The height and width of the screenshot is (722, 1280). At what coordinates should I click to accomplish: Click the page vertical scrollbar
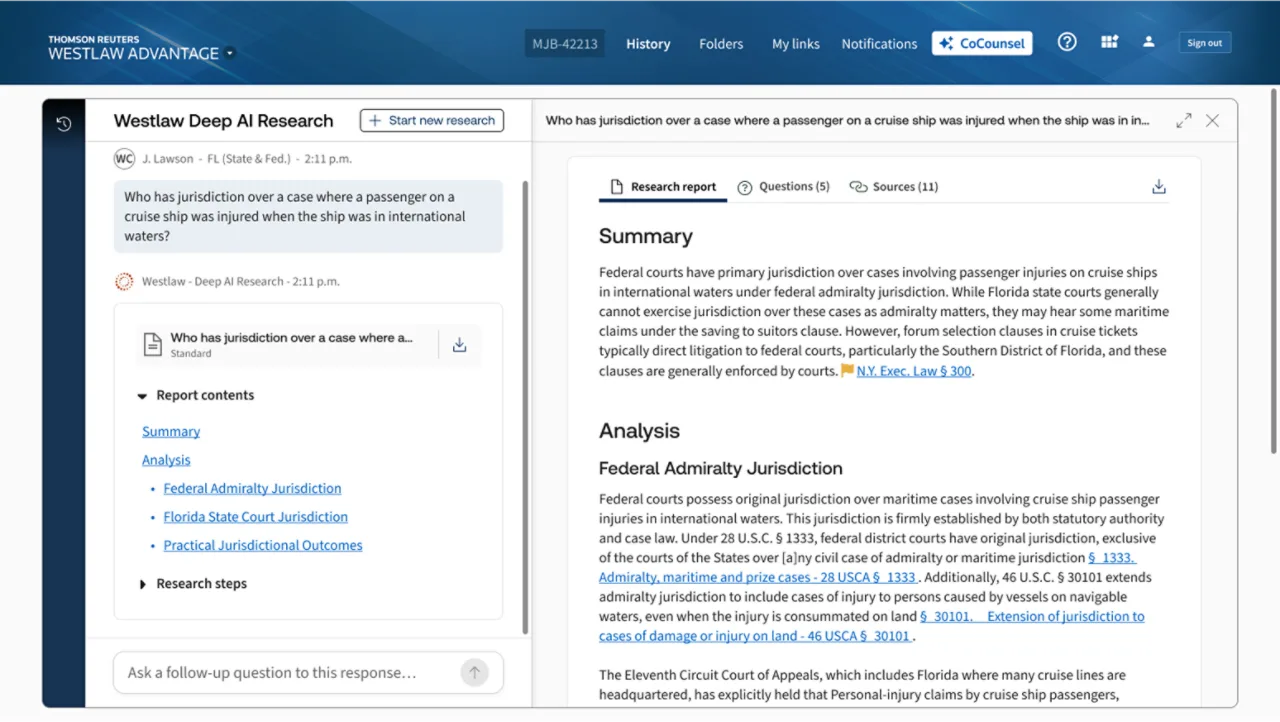[1273, 270]
